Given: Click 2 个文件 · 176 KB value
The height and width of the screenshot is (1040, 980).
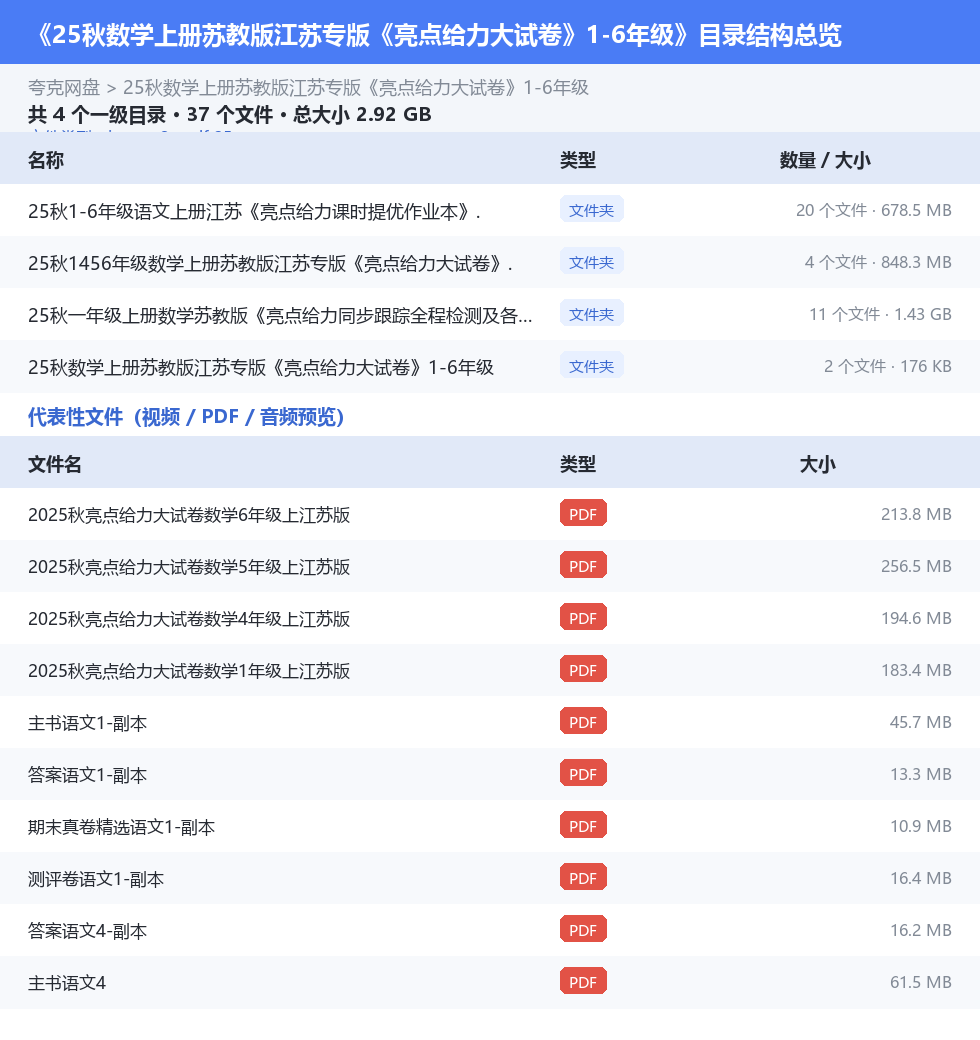Looking at the screenshot, I should click(x=888, y=366).
